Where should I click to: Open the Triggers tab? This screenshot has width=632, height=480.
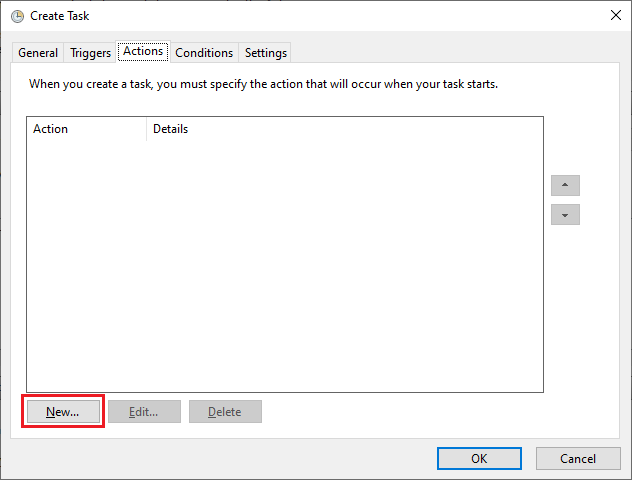tap(90, 53)
